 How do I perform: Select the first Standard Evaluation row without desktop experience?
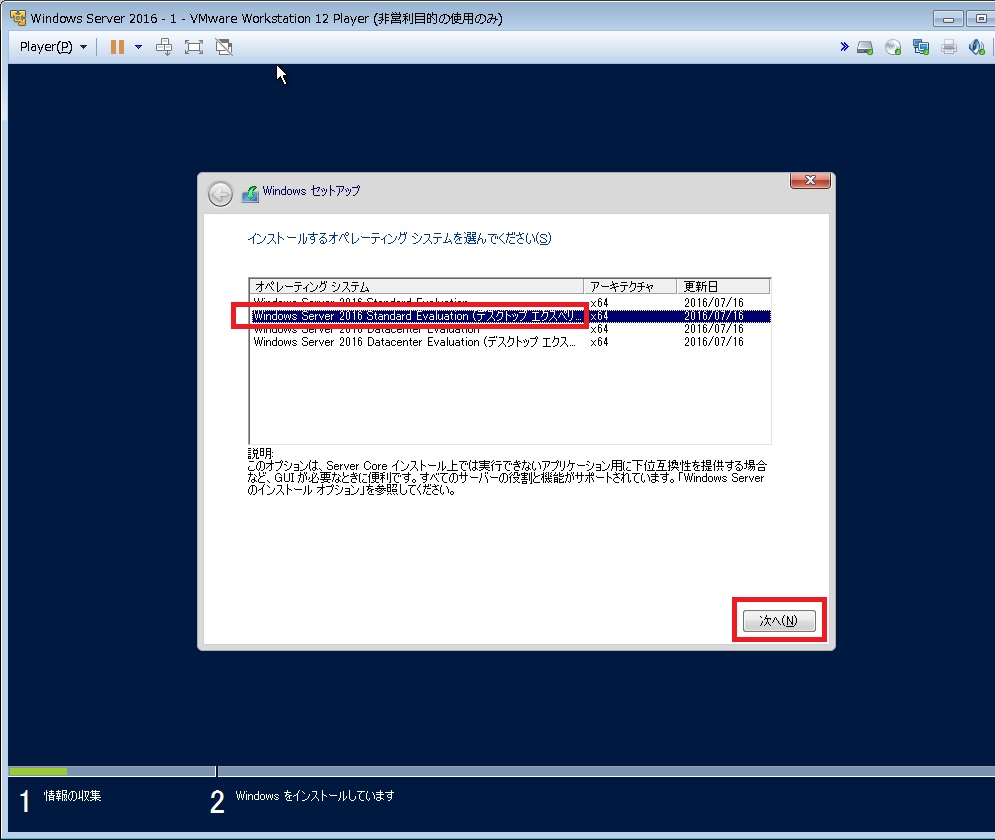(x=510, y=303)
